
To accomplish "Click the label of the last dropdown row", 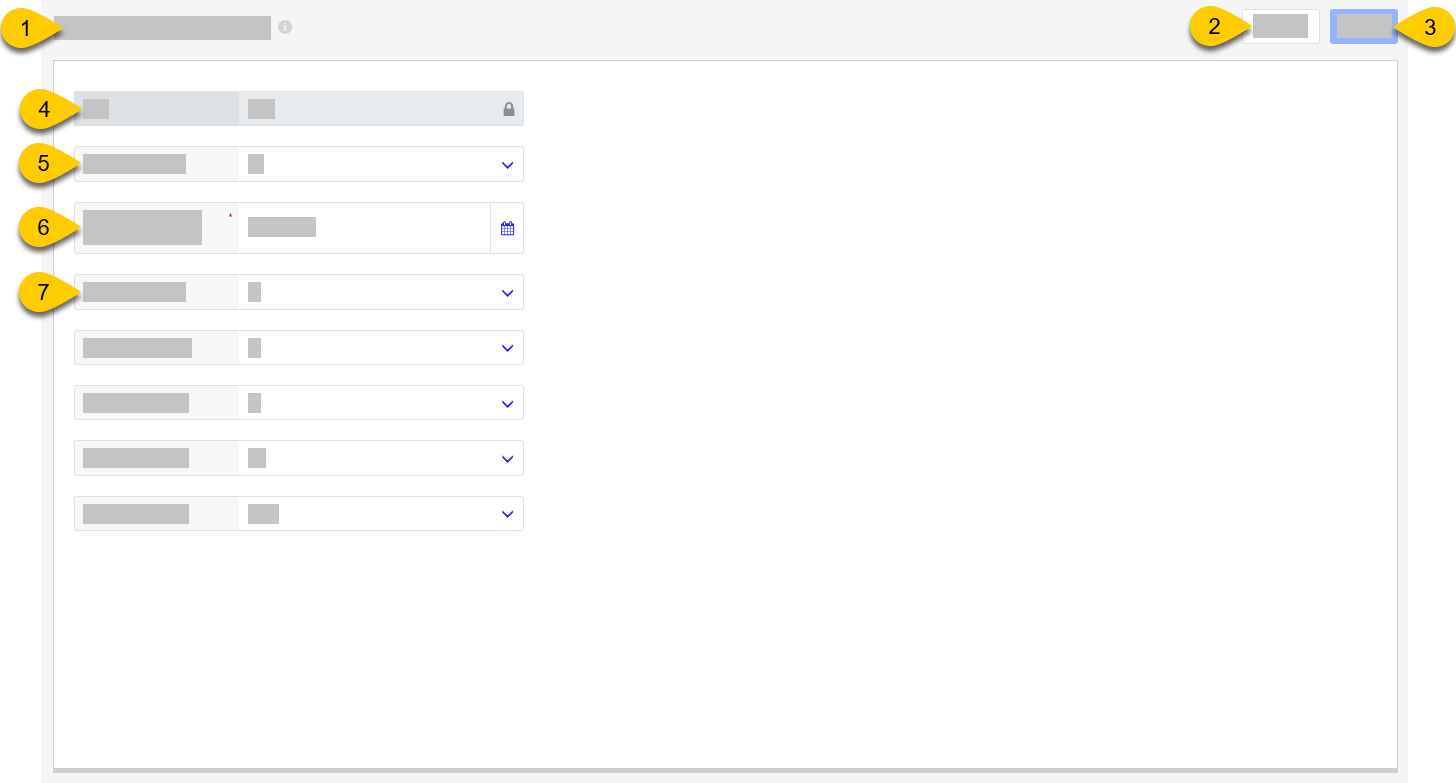I will point(134,513).
